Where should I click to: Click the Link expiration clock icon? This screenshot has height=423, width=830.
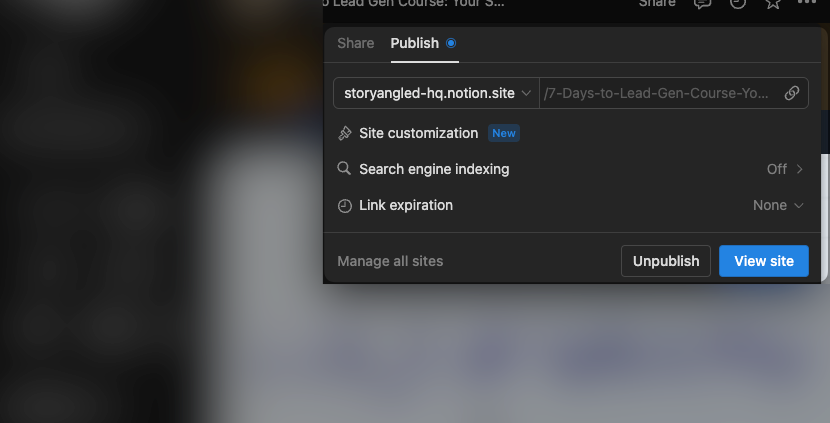[x=345, y=205]
